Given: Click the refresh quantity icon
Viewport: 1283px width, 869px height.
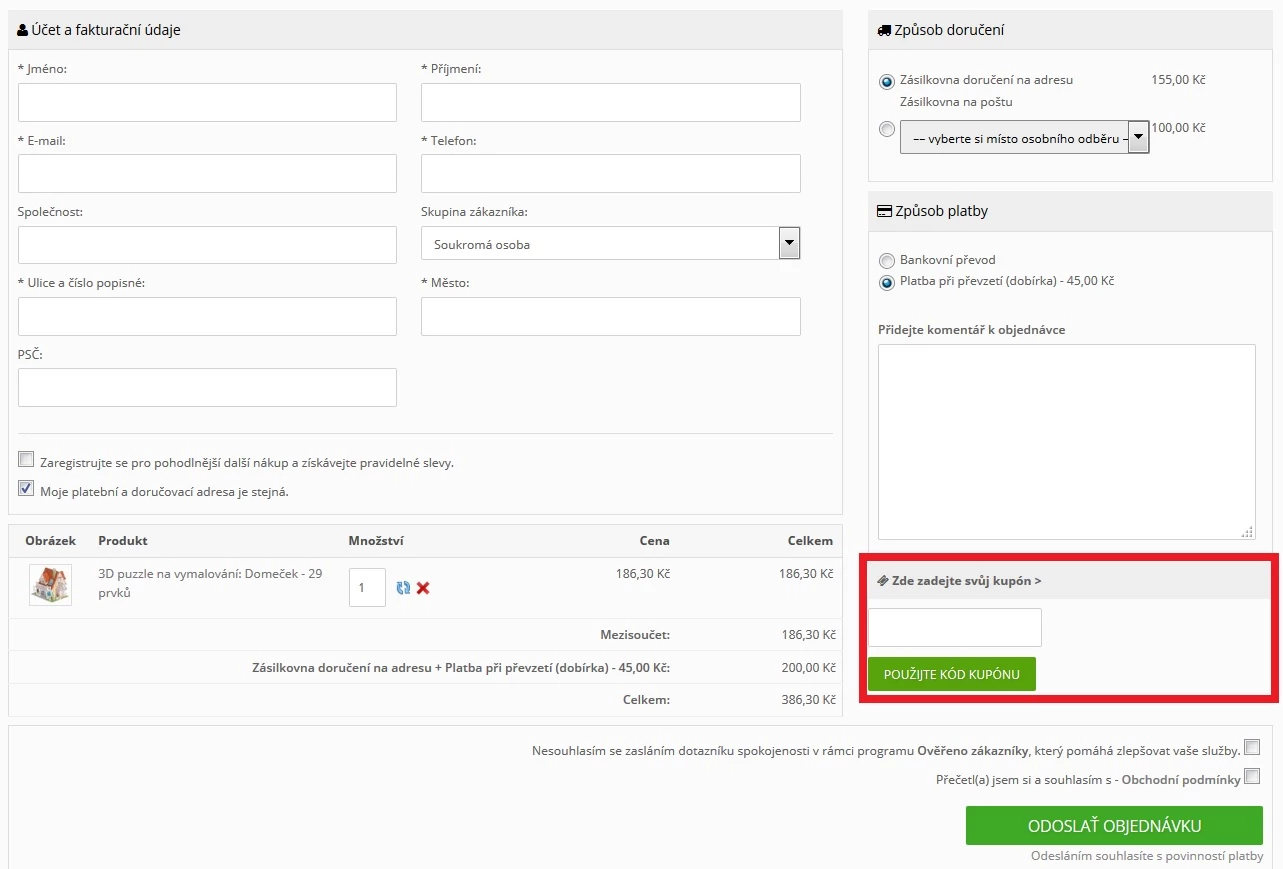Looking at the screenshot, I should click(x=403, y=588).
